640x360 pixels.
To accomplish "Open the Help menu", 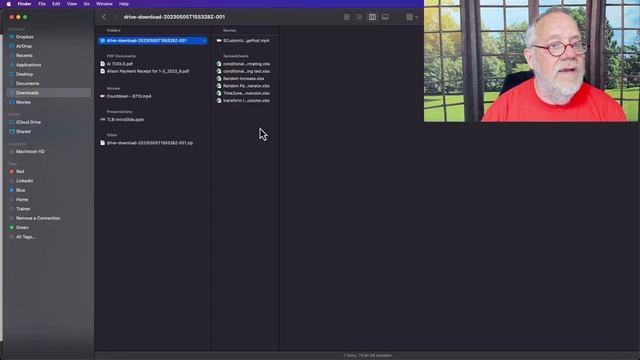I will tap(124, 4).
